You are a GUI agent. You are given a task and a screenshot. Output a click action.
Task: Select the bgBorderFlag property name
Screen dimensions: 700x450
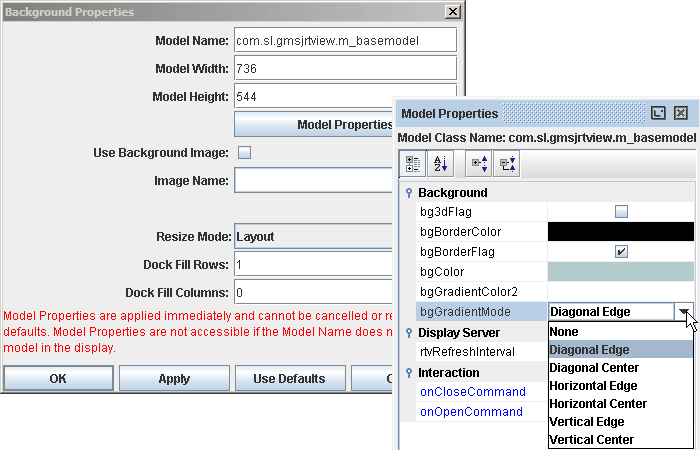click(x=481, y=251)
